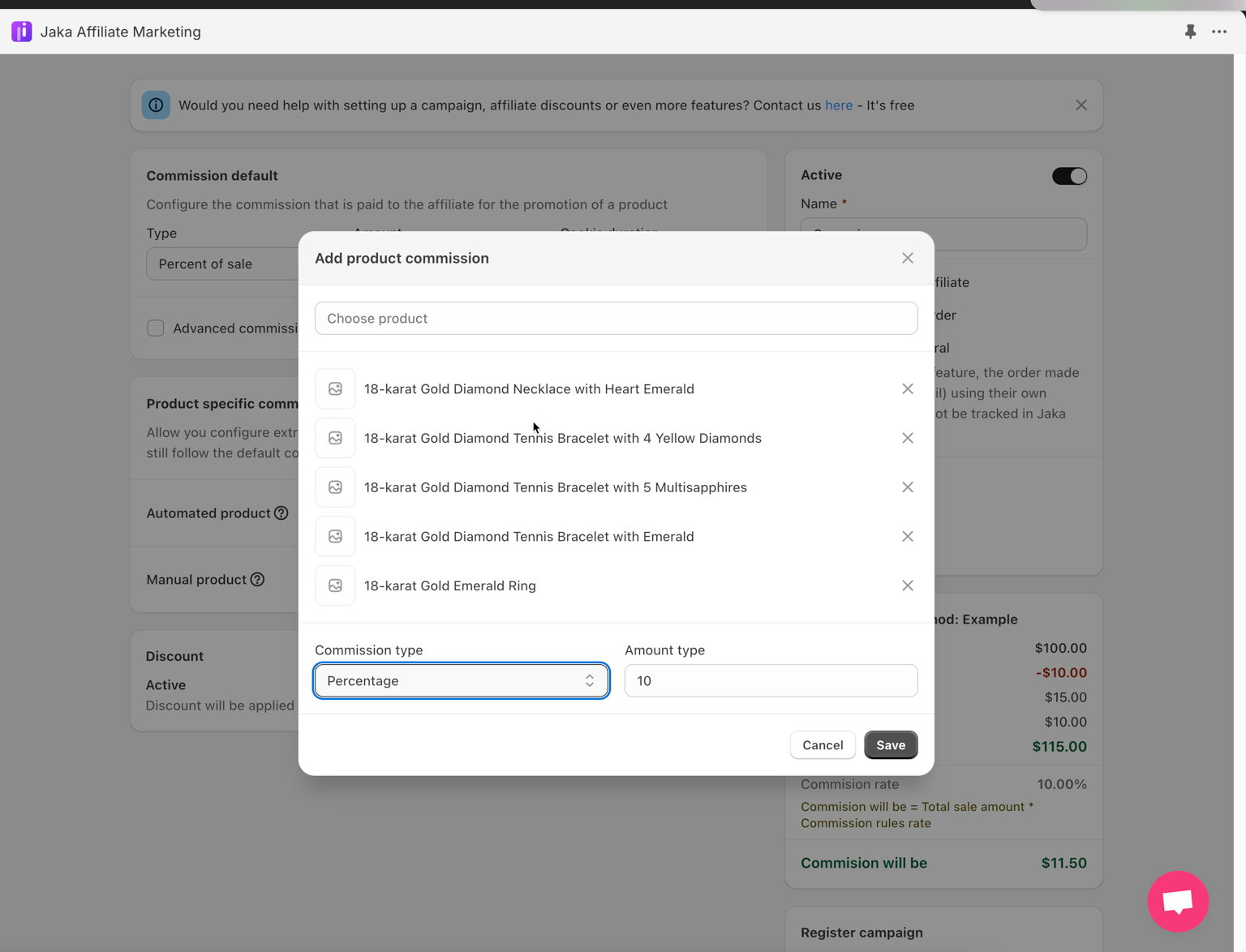This screenshot has width=1246, height=952.
Task: Select the Tennis Bracelet with Emerald thumbnail
Action: click(335, 537)
